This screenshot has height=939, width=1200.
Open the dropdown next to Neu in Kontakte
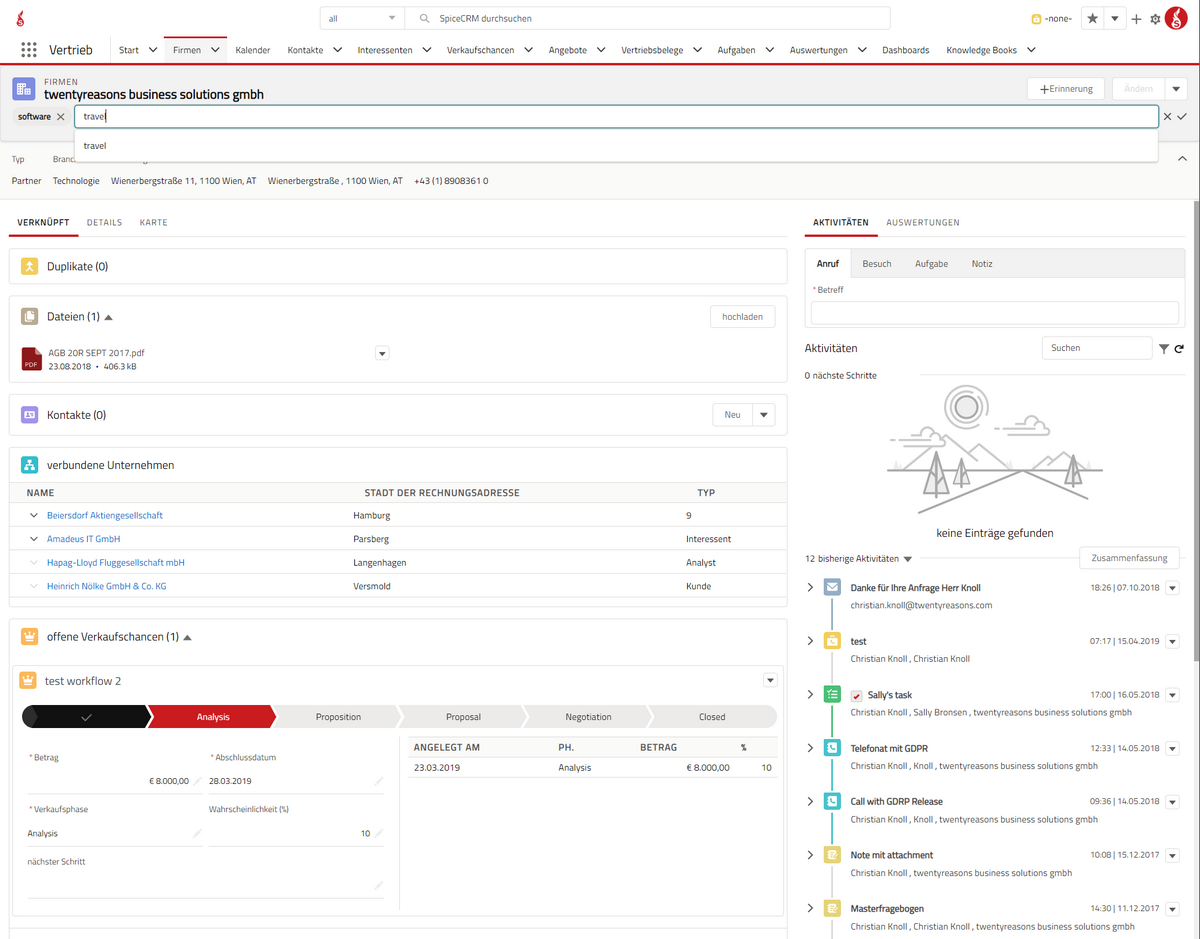[764, 415]
